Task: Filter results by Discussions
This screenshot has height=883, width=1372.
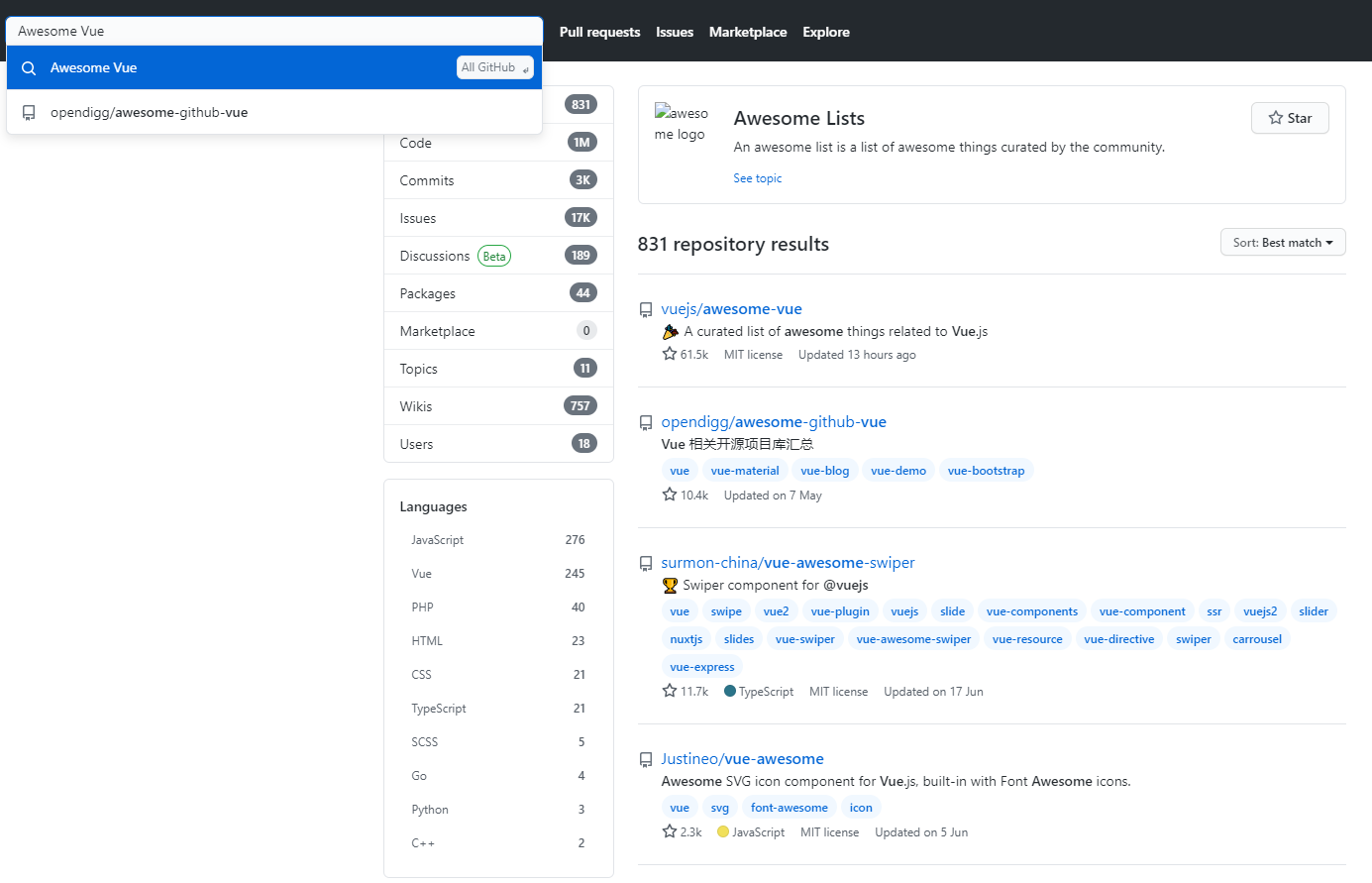Action: pos(498,256)
